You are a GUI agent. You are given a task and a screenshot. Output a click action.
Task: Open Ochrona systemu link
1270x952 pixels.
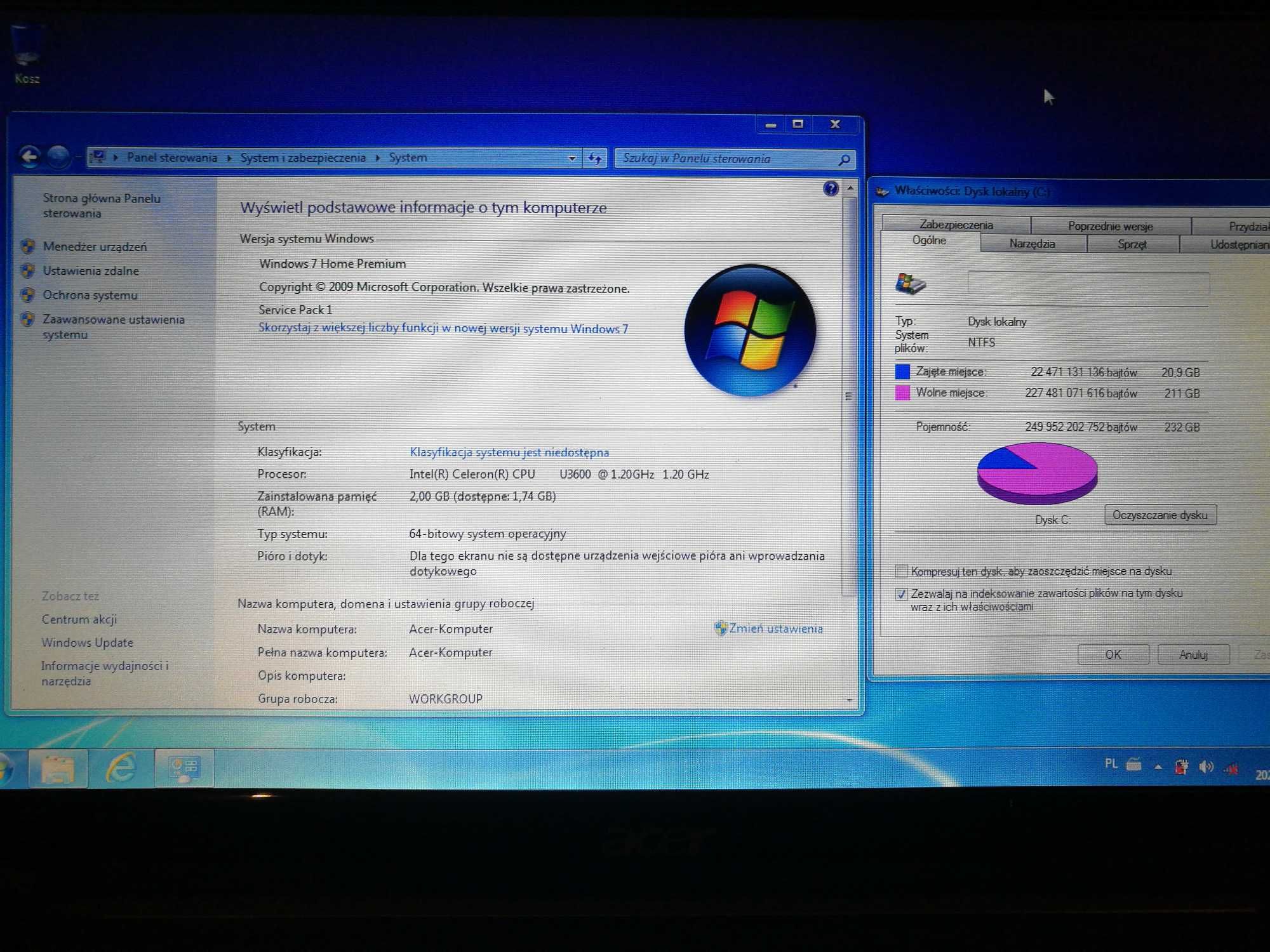(90, 294)
